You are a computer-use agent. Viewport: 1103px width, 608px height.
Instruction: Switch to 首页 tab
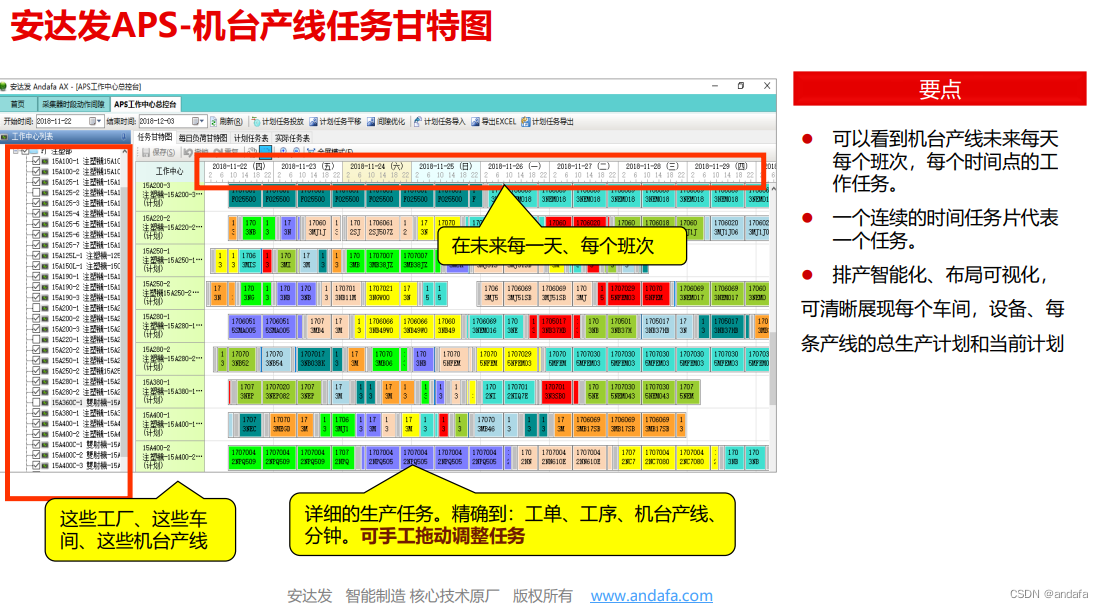[x=18, y=104]
